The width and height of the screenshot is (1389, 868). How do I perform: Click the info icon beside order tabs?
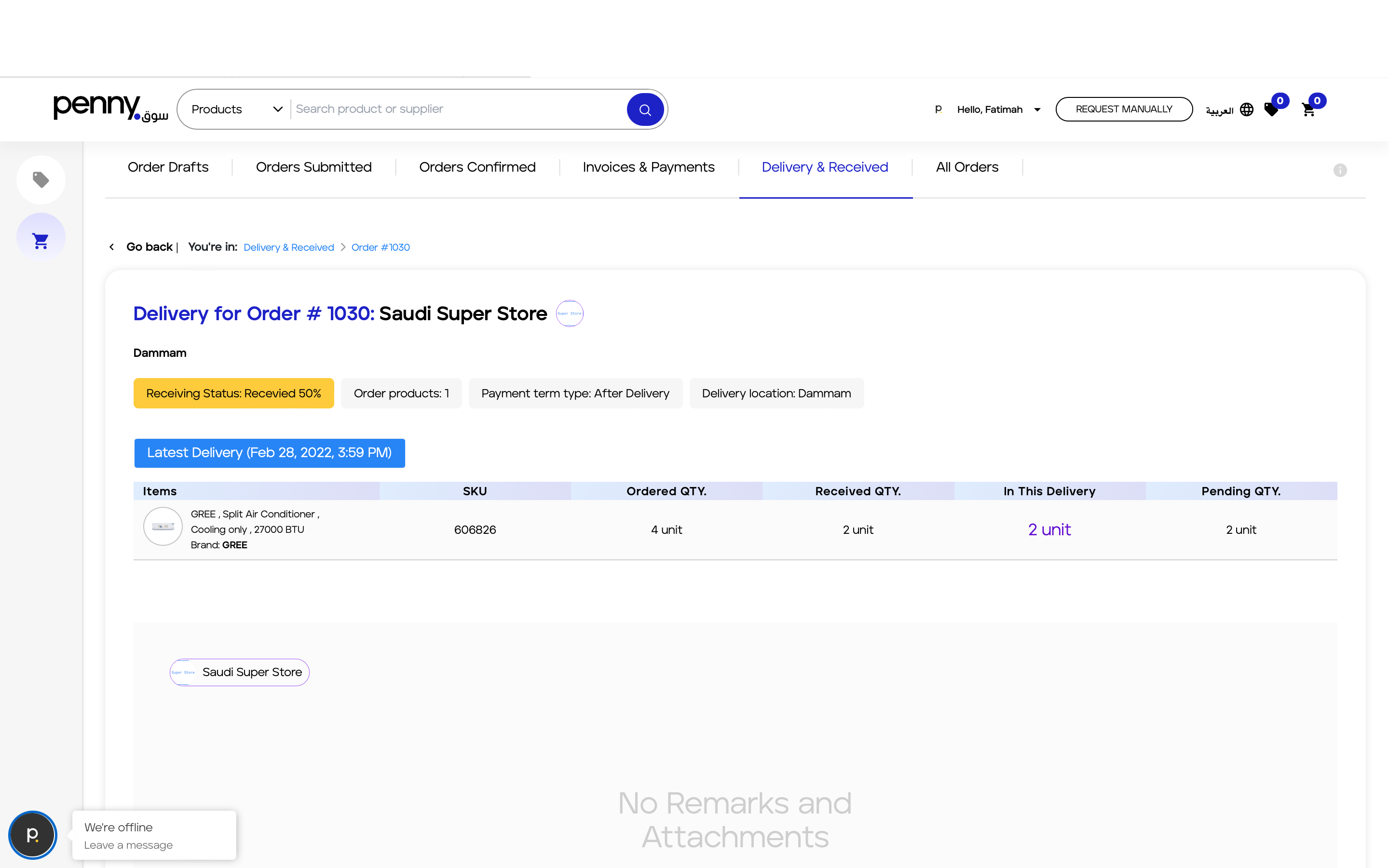[x=1340, y=170]
